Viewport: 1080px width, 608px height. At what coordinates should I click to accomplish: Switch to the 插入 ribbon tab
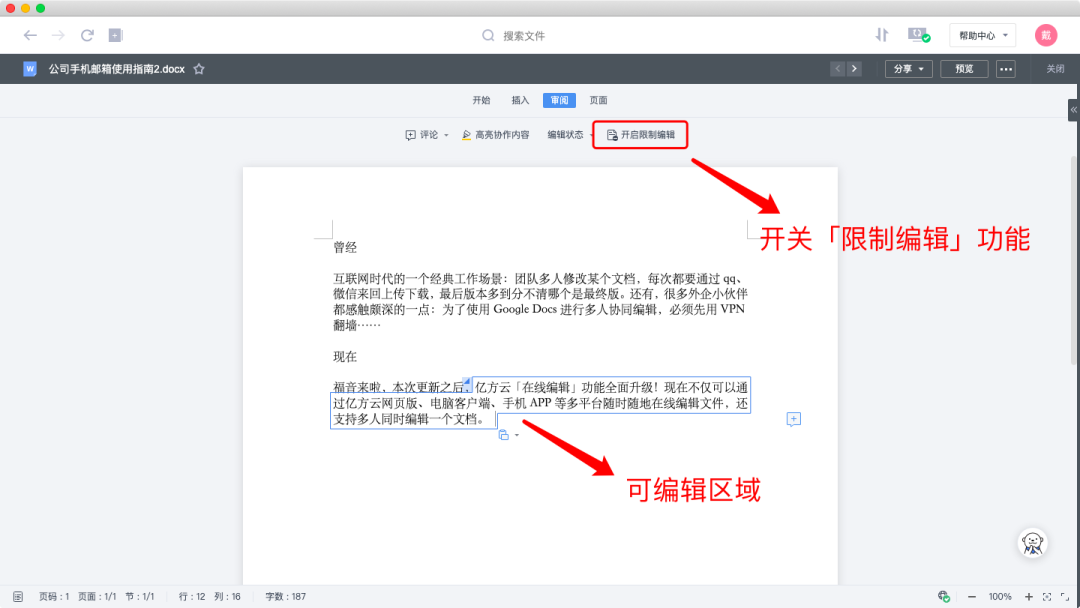pos(519,100)
